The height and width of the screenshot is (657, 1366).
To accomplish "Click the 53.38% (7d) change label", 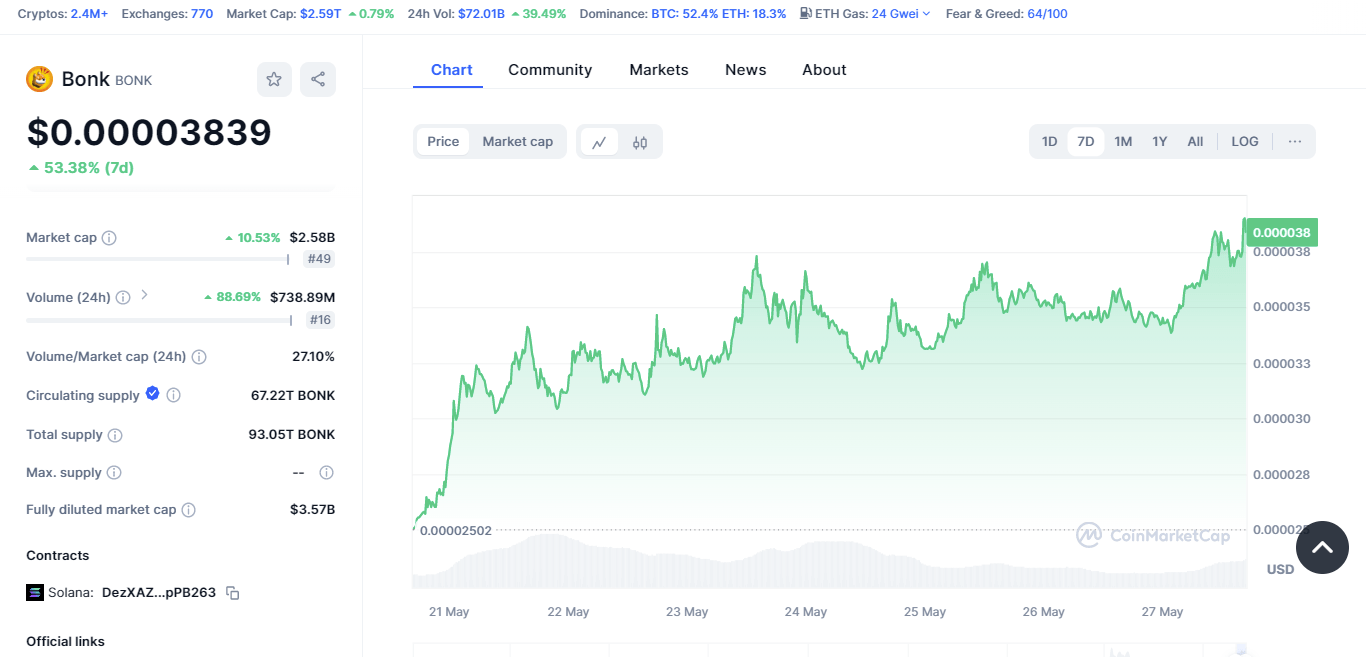I will [x=81, y=168].
